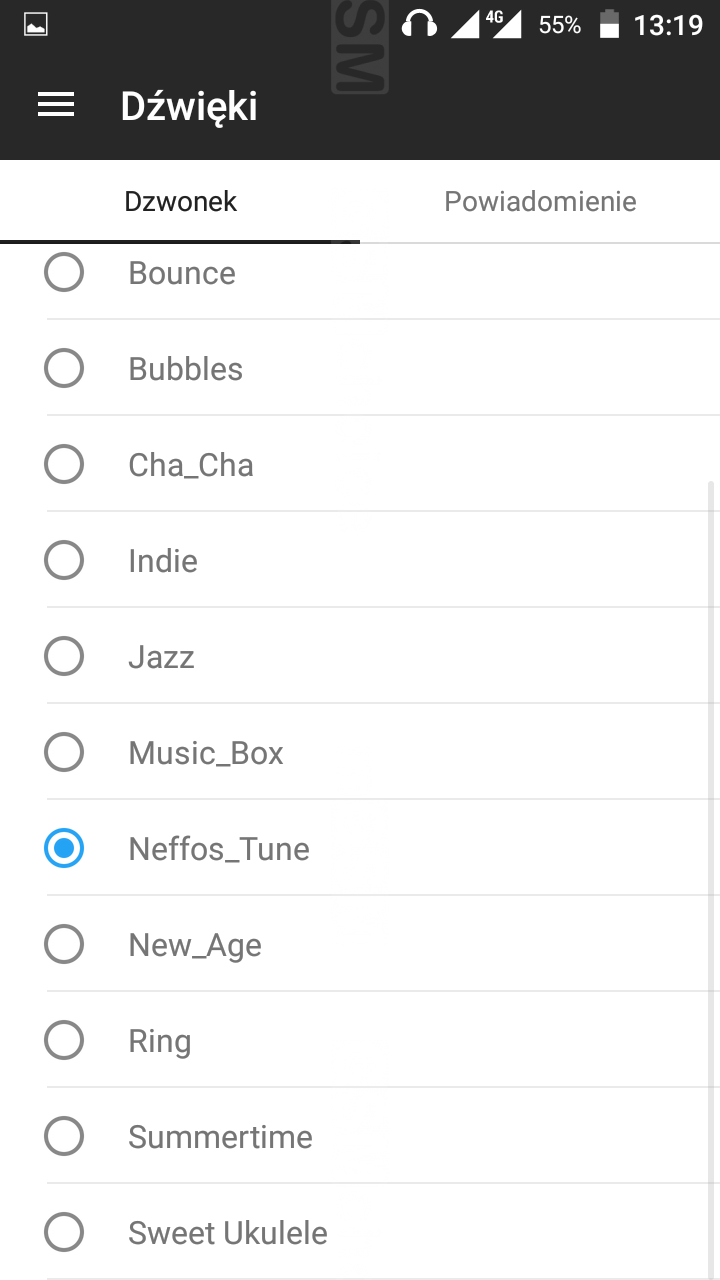Switch to the Powiadomienie tab
This screenshot has height=1280, width=720.
pos(540,201)
